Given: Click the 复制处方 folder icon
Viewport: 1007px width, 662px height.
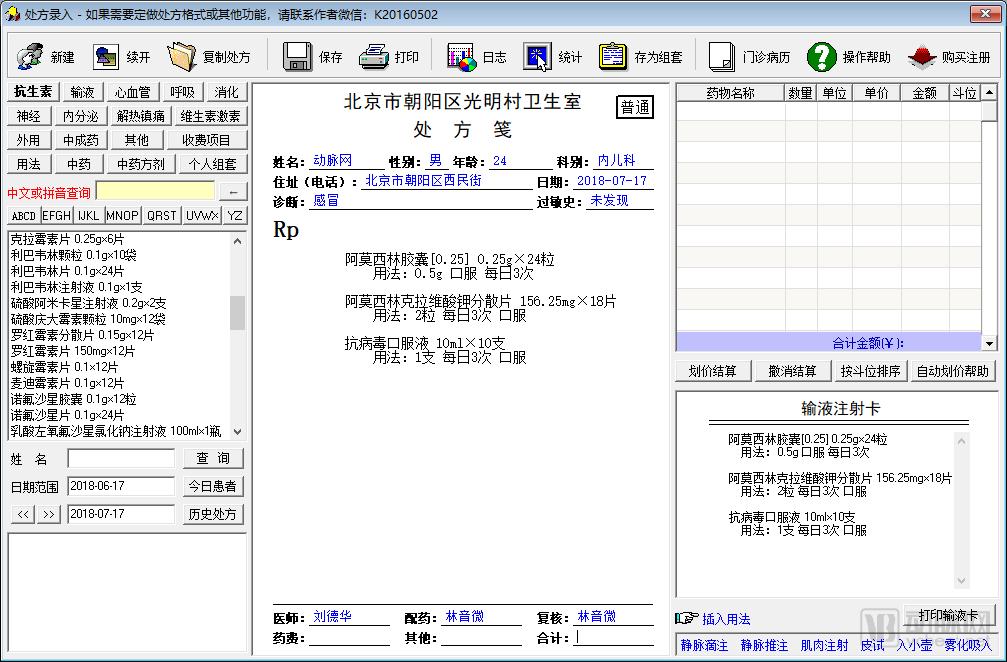Looking at the screenshot, I should [181, 57].
